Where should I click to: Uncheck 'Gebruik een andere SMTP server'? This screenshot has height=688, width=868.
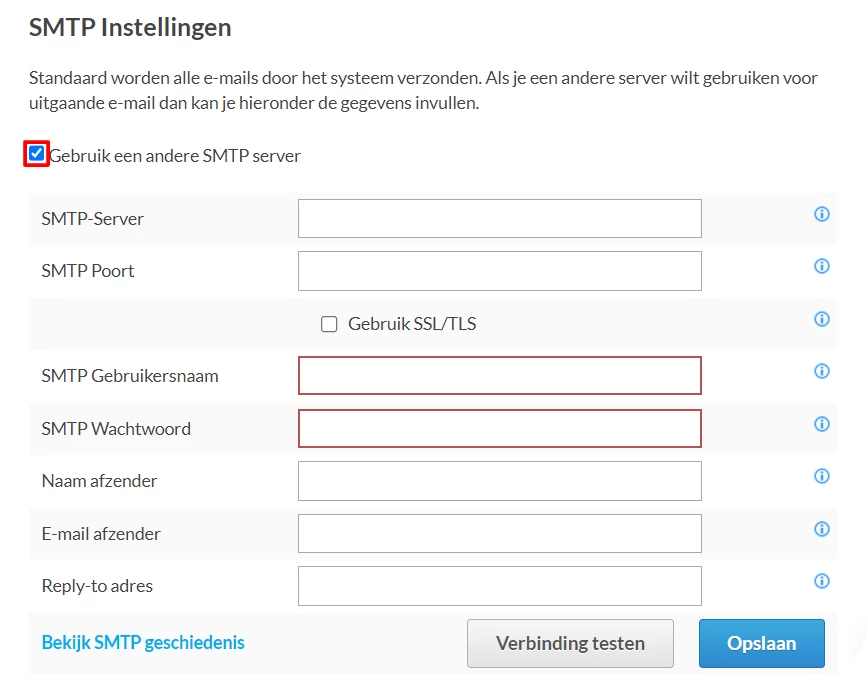tap(37, 154)
